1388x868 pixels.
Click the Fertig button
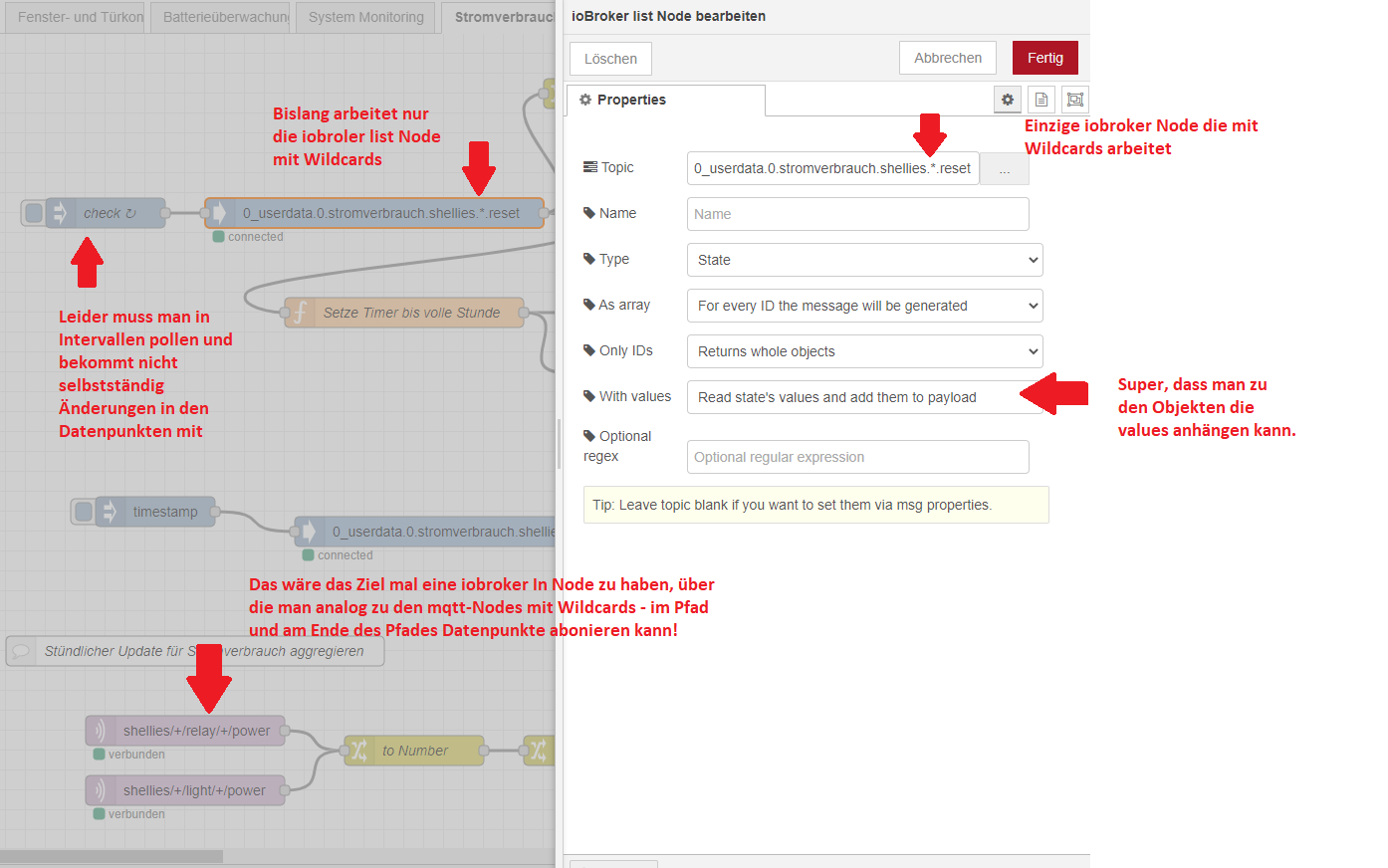[1044, 58]
